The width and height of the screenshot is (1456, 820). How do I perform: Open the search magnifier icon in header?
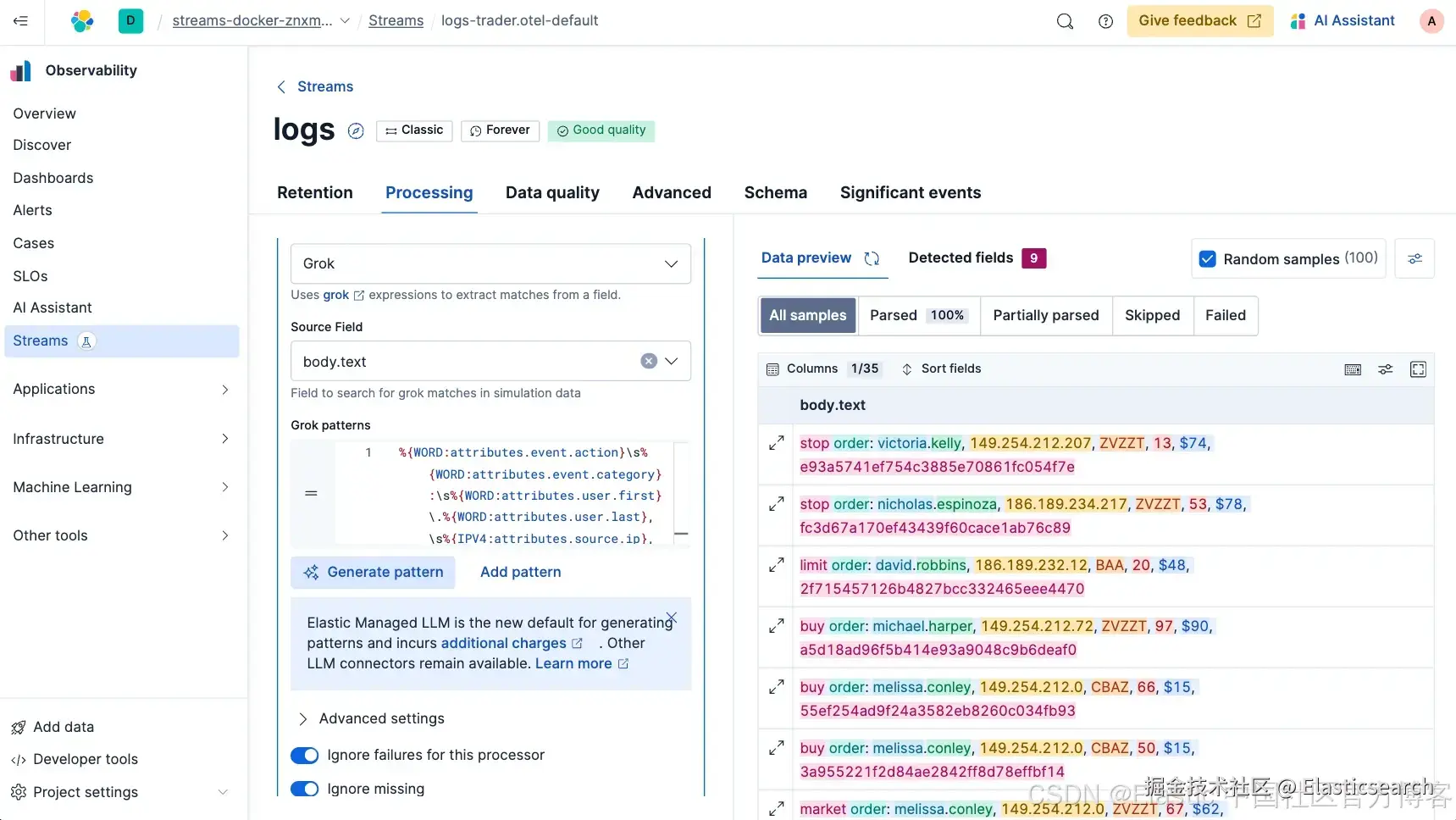tap(1065, 21)
